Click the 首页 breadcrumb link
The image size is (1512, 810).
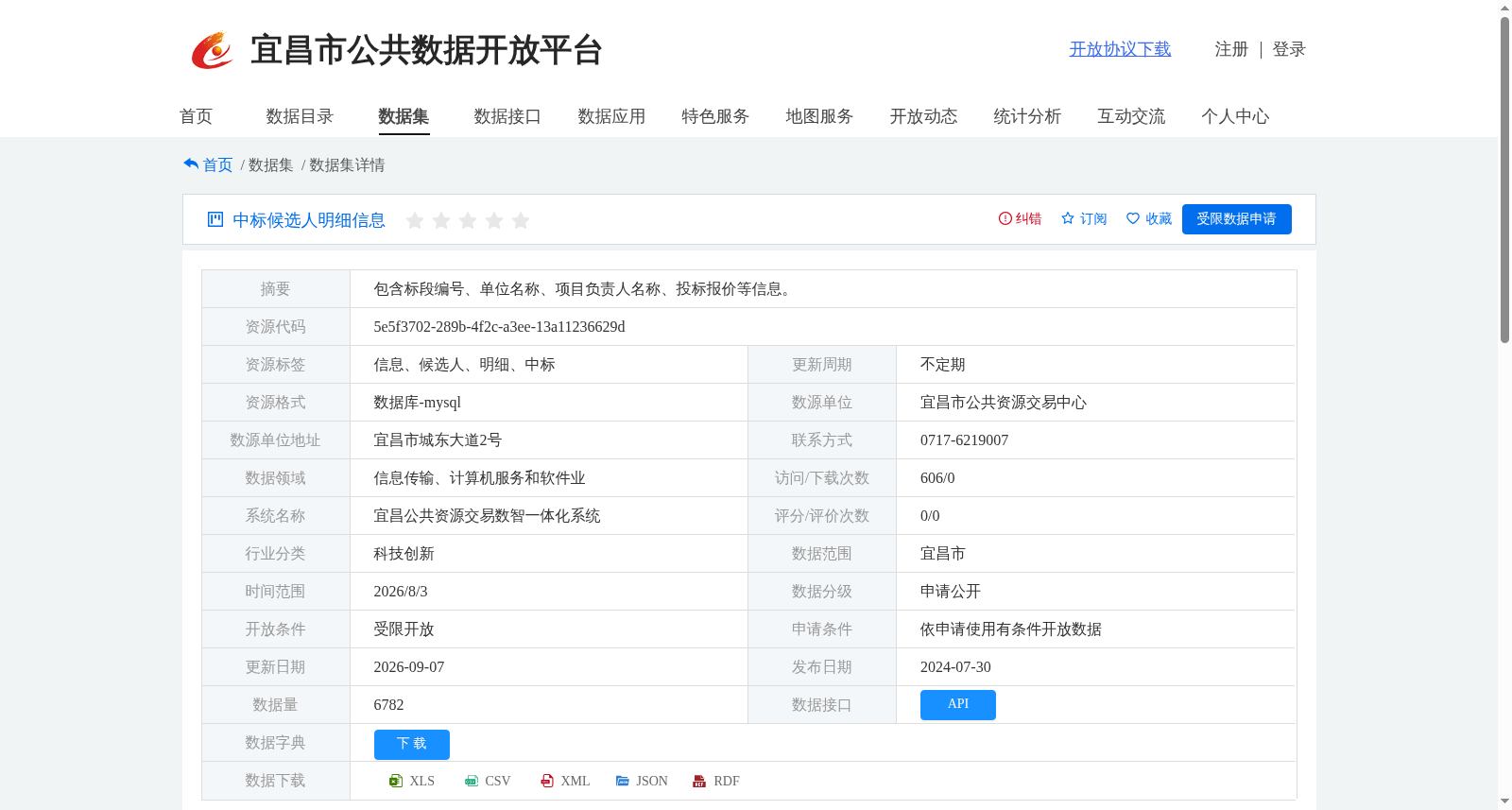pyautogui.click(x=217, y=164)
